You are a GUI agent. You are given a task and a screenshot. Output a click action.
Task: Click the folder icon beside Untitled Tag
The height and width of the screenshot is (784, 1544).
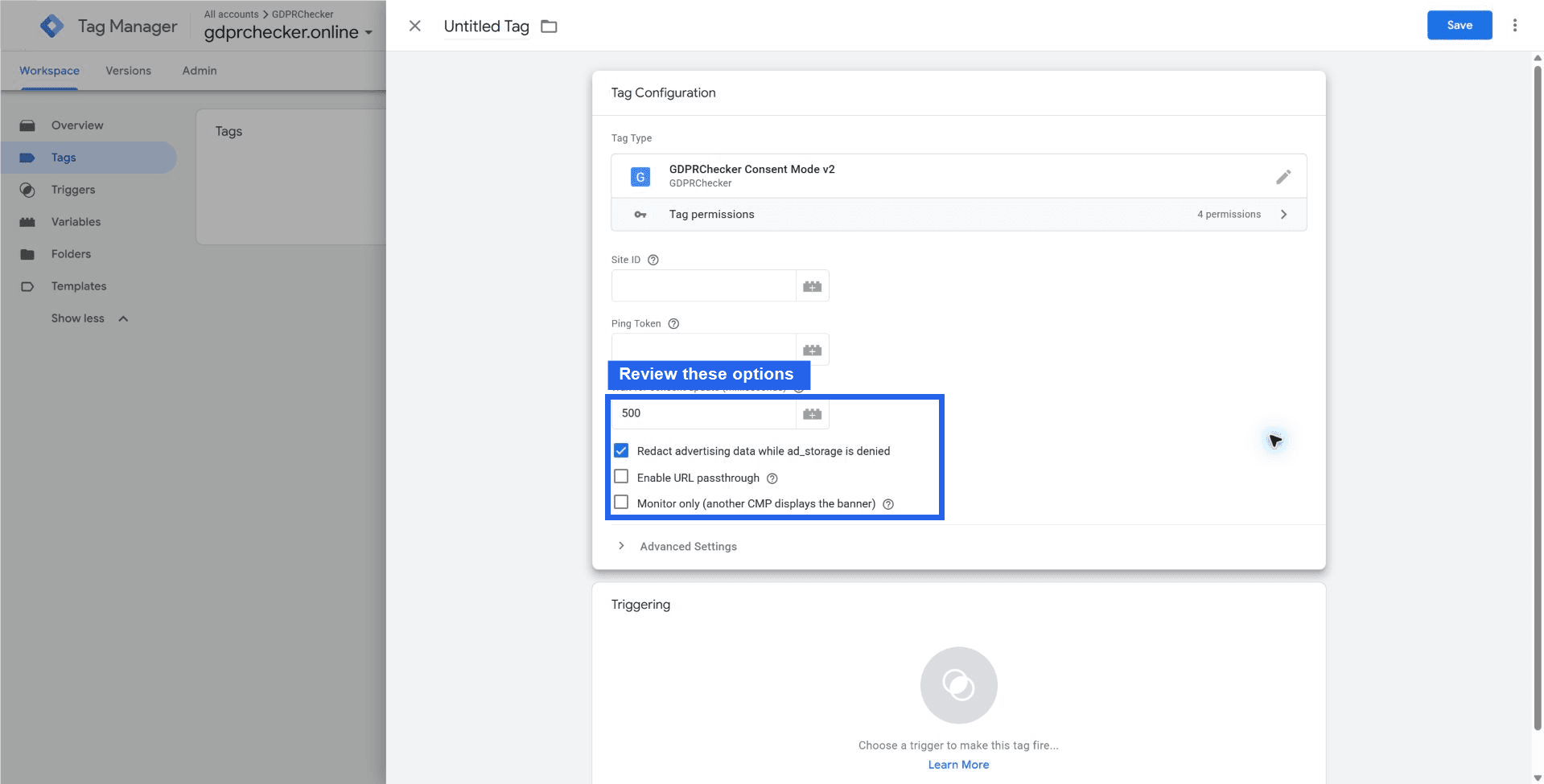point(549,27)
